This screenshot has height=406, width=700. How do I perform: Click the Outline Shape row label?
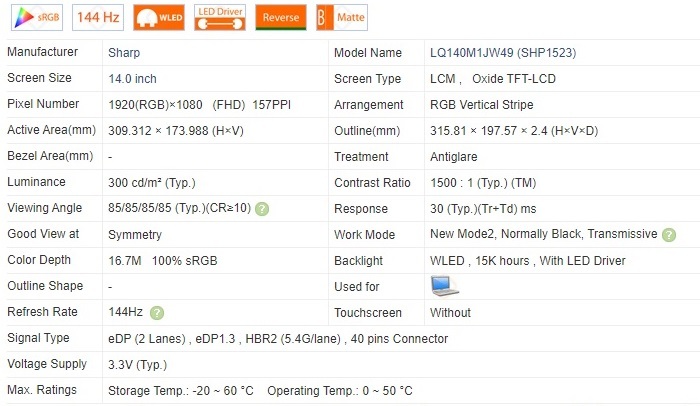point(45,286)
